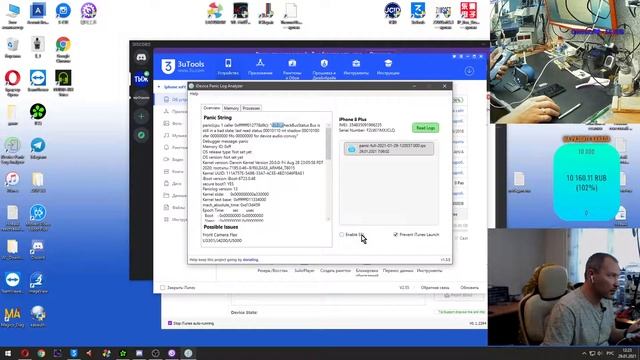Select Видео item in 3uTools sidebar

tap(174, 160)
